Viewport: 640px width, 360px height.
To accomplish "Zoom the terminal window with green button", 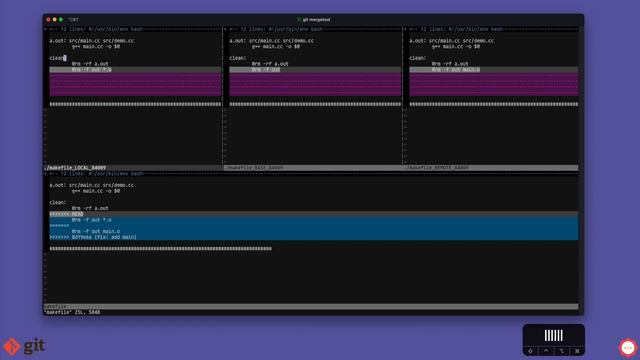I will point(61,19).
